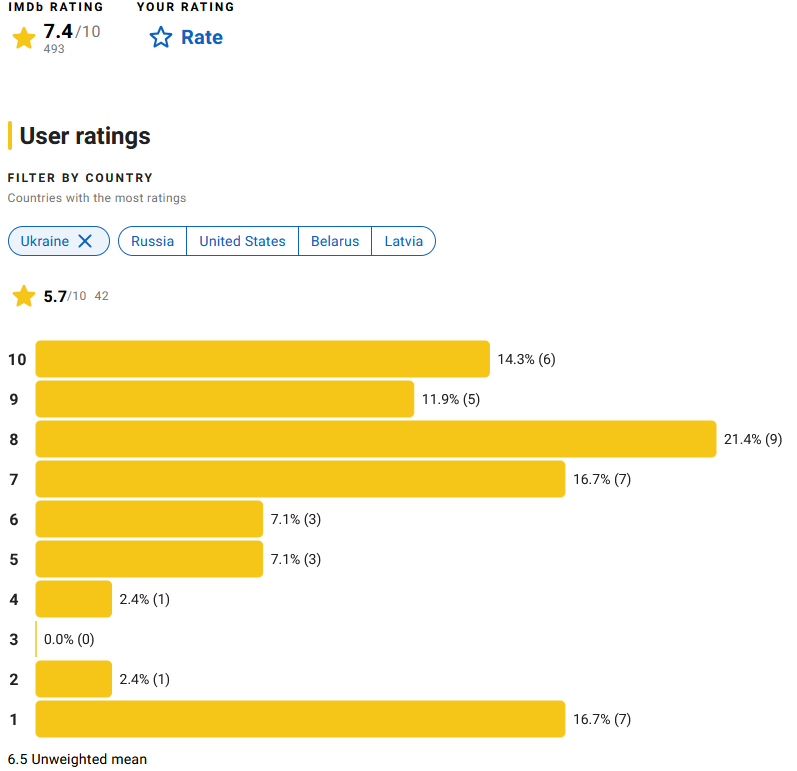
Task: Select the Belarus country filter
Action: pyautogui.click(x=335, y=241)
